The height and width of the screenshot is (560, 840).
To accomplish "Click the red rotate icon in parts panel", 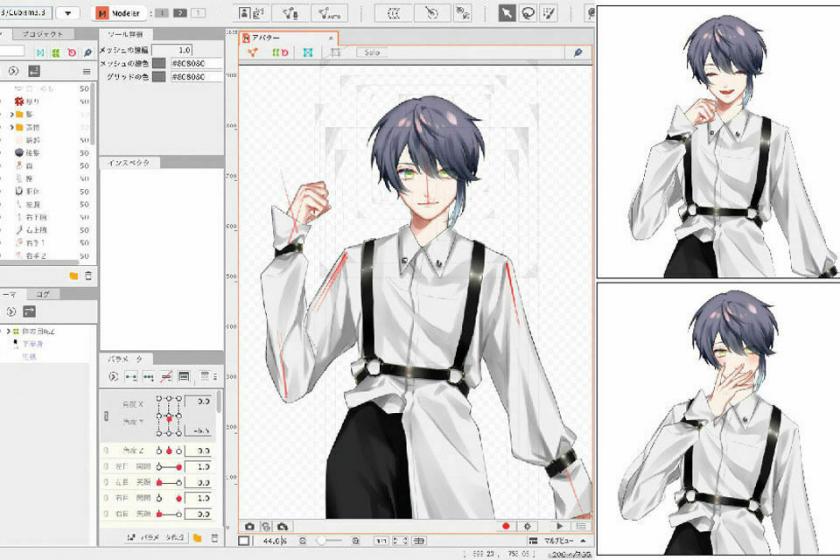I will (72, 53).
